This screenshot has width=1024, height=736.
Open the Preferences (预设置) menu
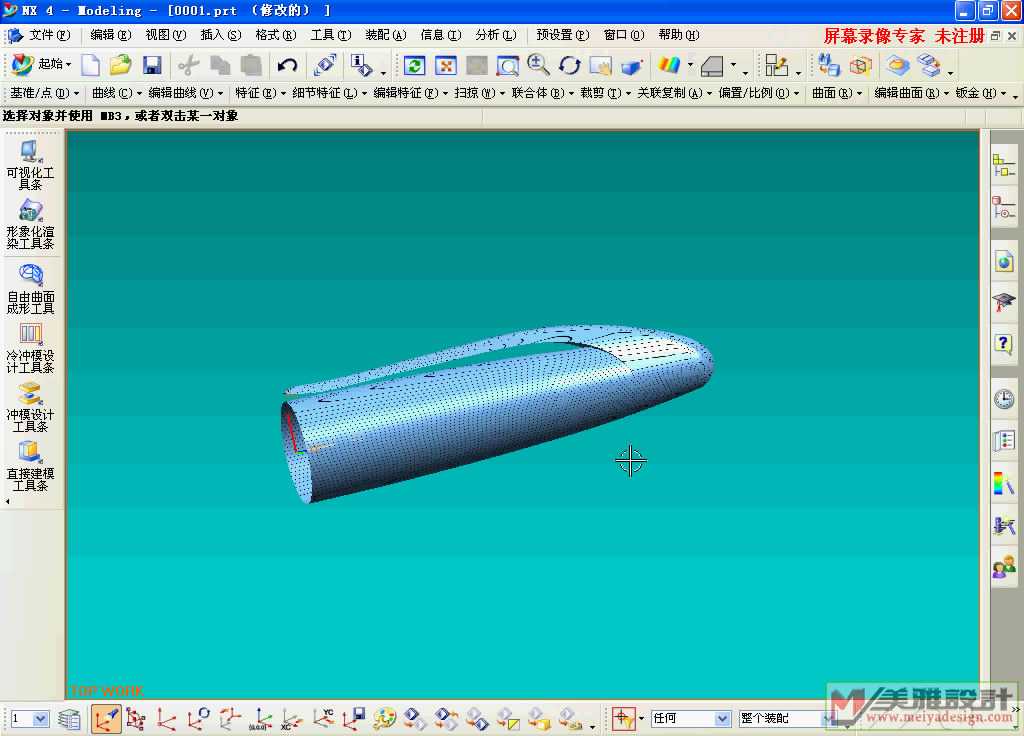coord(562,35)
